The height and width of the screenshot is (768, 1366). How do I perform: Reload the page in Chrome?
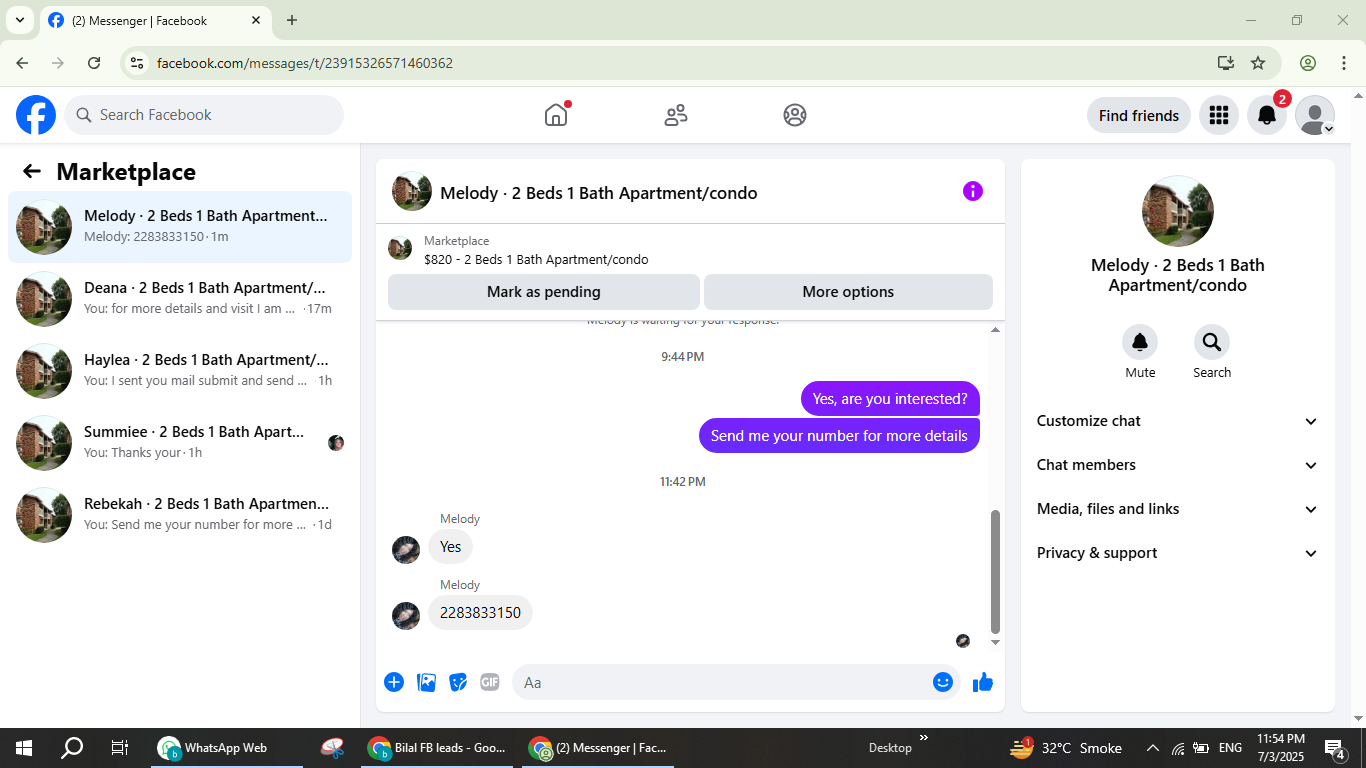[x=94, y=63]
